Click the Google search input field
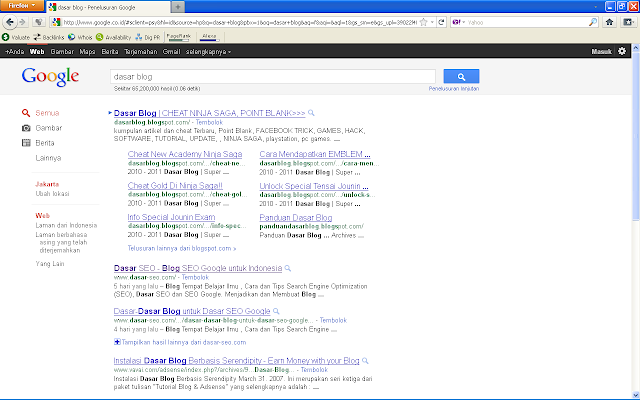 273,77
